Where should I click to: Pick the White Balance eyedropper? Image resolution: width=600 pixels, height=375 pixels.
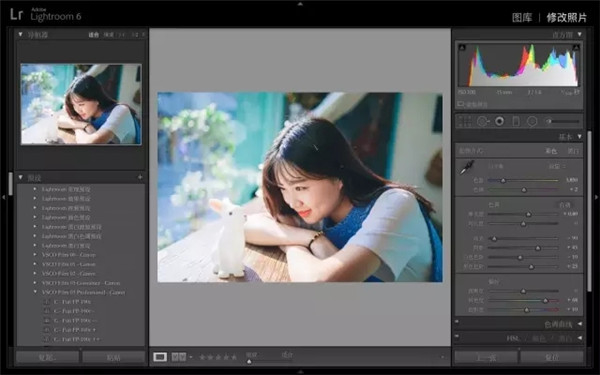point(467,167)
